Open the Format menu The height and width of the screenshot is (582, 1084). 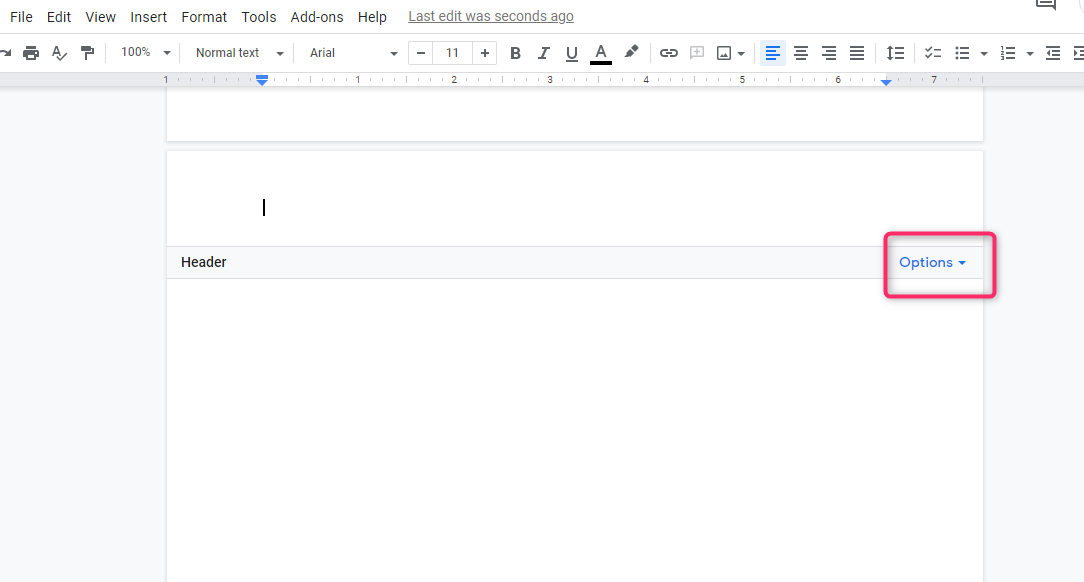click(x=204, y=17)
